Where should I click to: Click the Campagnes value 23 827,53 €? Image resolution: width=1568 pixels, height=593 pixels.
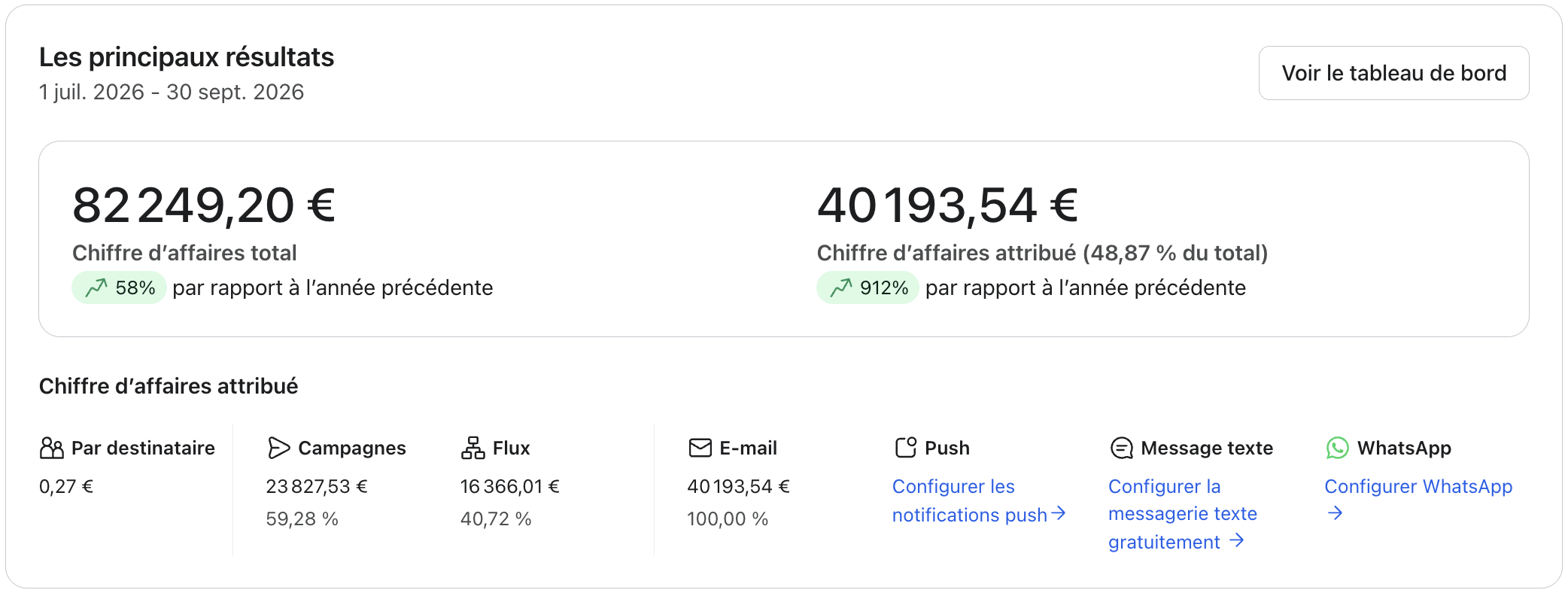coord(317,487)
